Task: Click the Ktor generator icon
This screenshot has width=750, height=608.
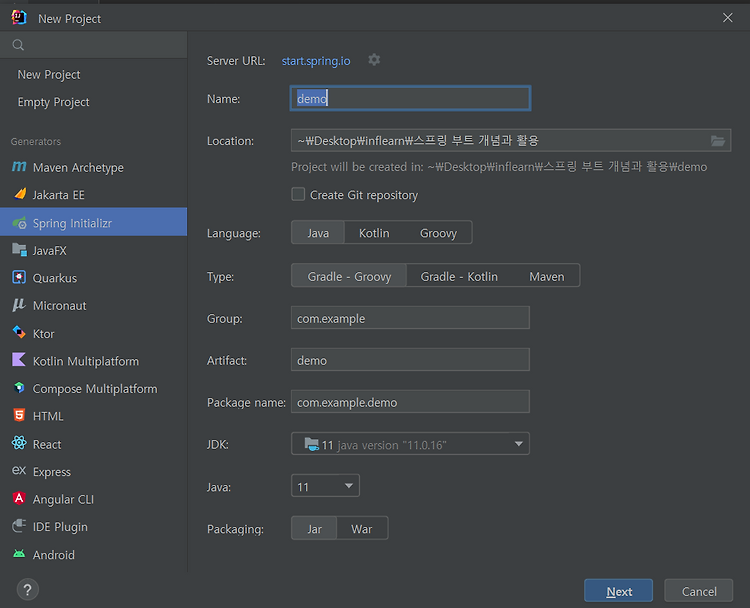Action: (19, 332)
